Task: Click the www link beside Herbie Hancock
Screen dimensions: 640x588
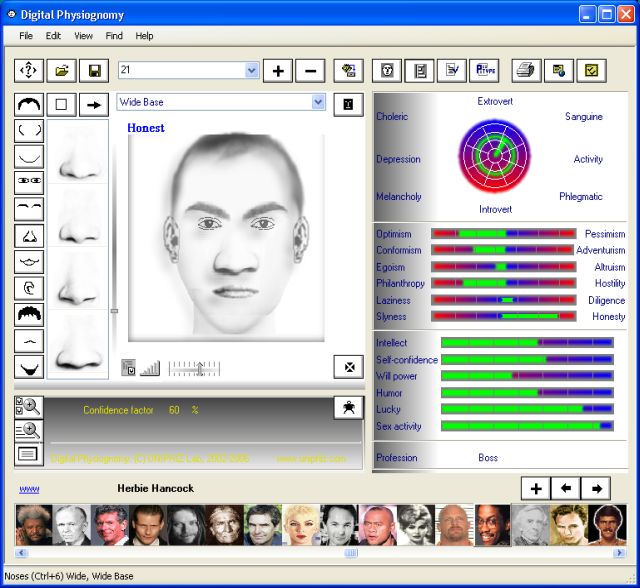Action: [x=29, y=489]
